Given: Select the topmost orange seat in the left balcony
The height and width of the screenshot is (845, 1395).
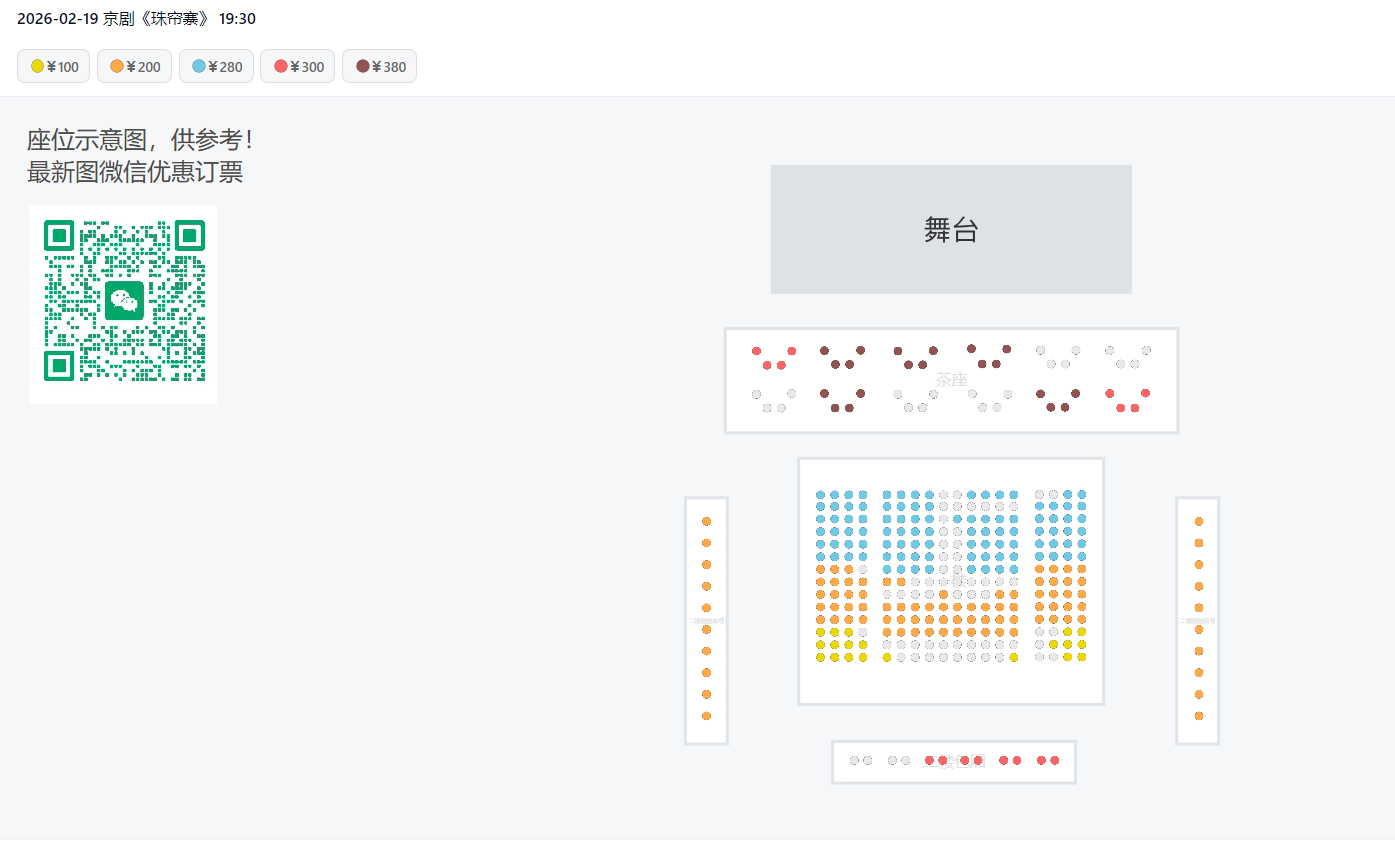Looking at the screenshot, I should pyautogui.click(x=706, y=521).
